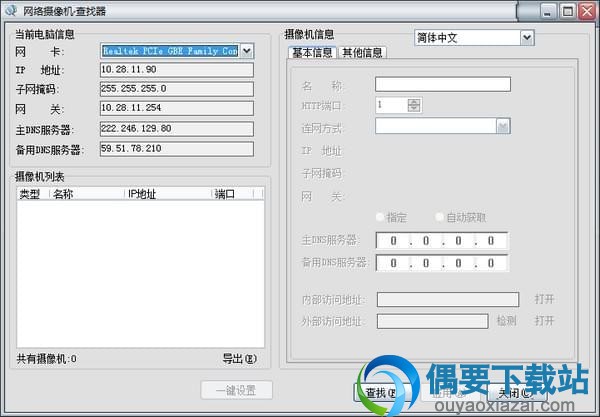Click the IP地址 column header
600x417 pixels.
coord(168,194)
